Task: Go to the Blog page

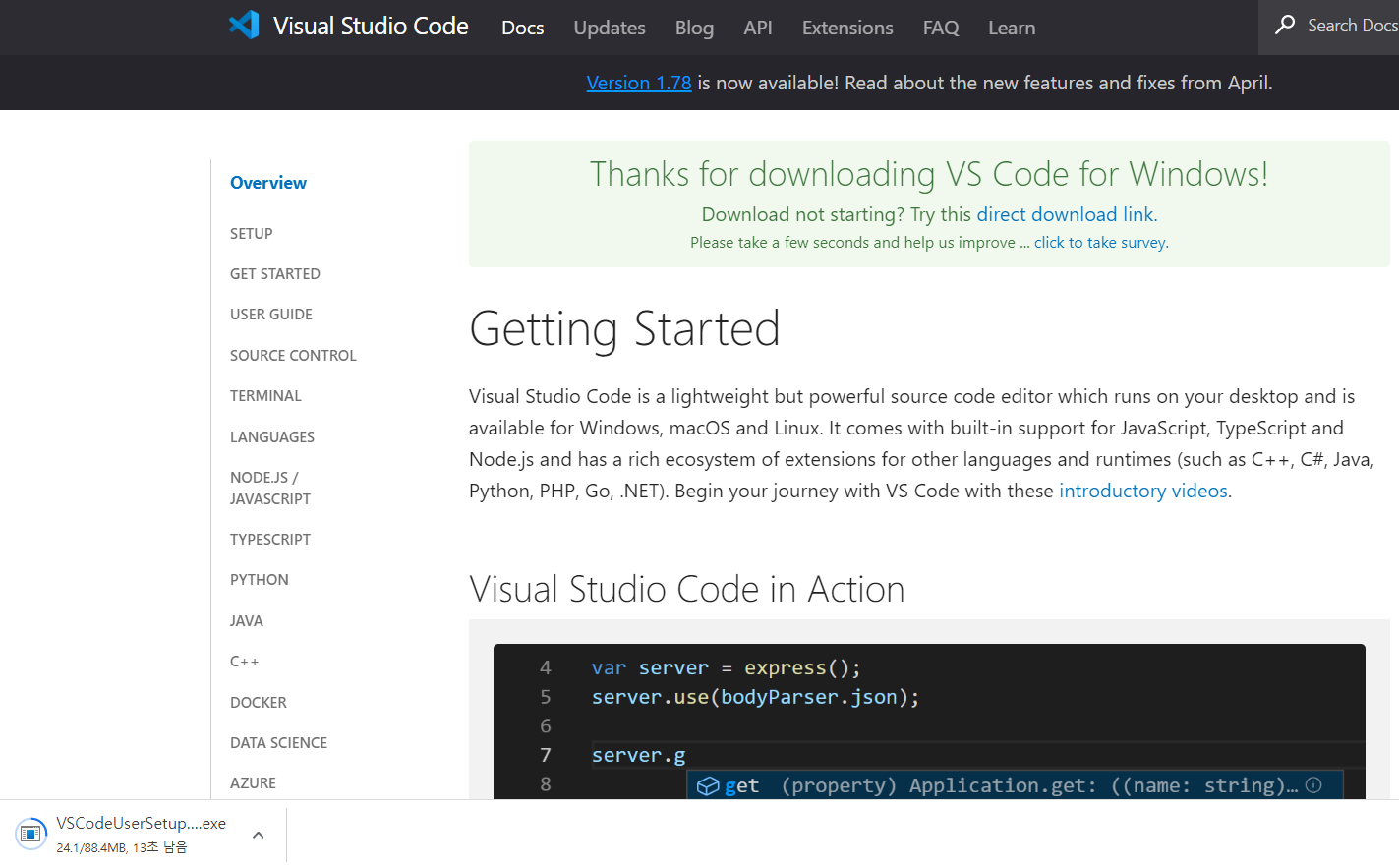Action: tap(694, 28)
